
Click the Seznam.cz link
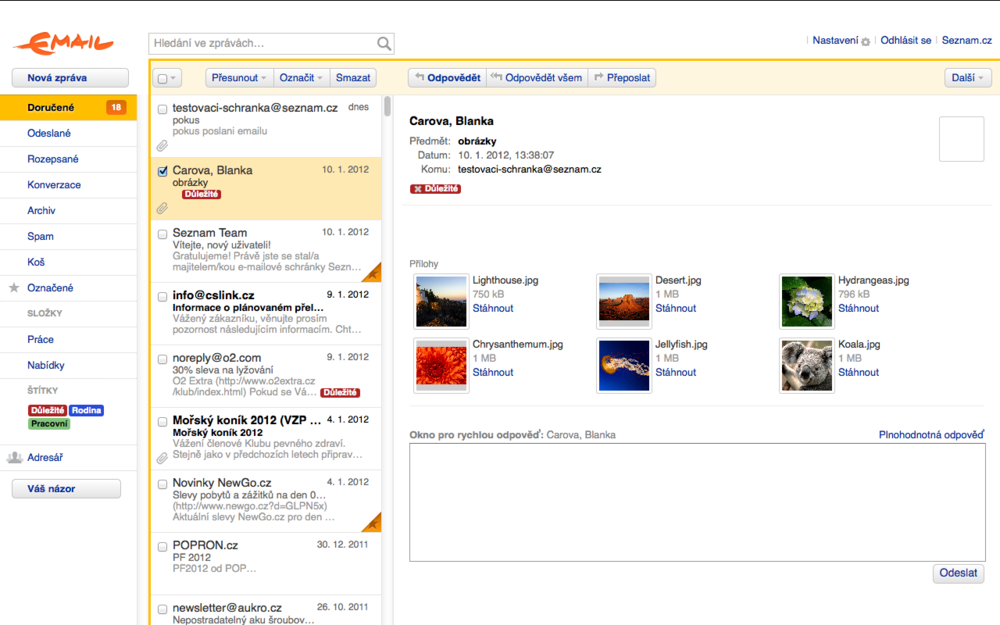967,40
